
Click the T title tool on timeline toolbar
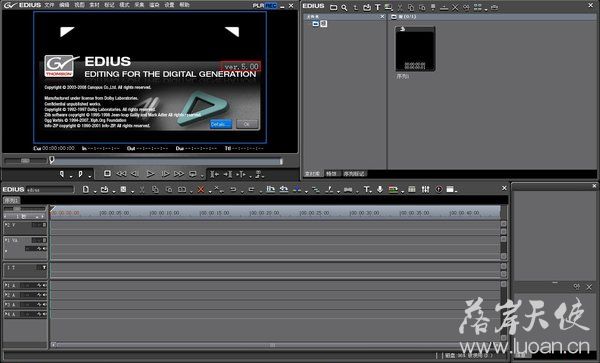(x=367, y=189)
